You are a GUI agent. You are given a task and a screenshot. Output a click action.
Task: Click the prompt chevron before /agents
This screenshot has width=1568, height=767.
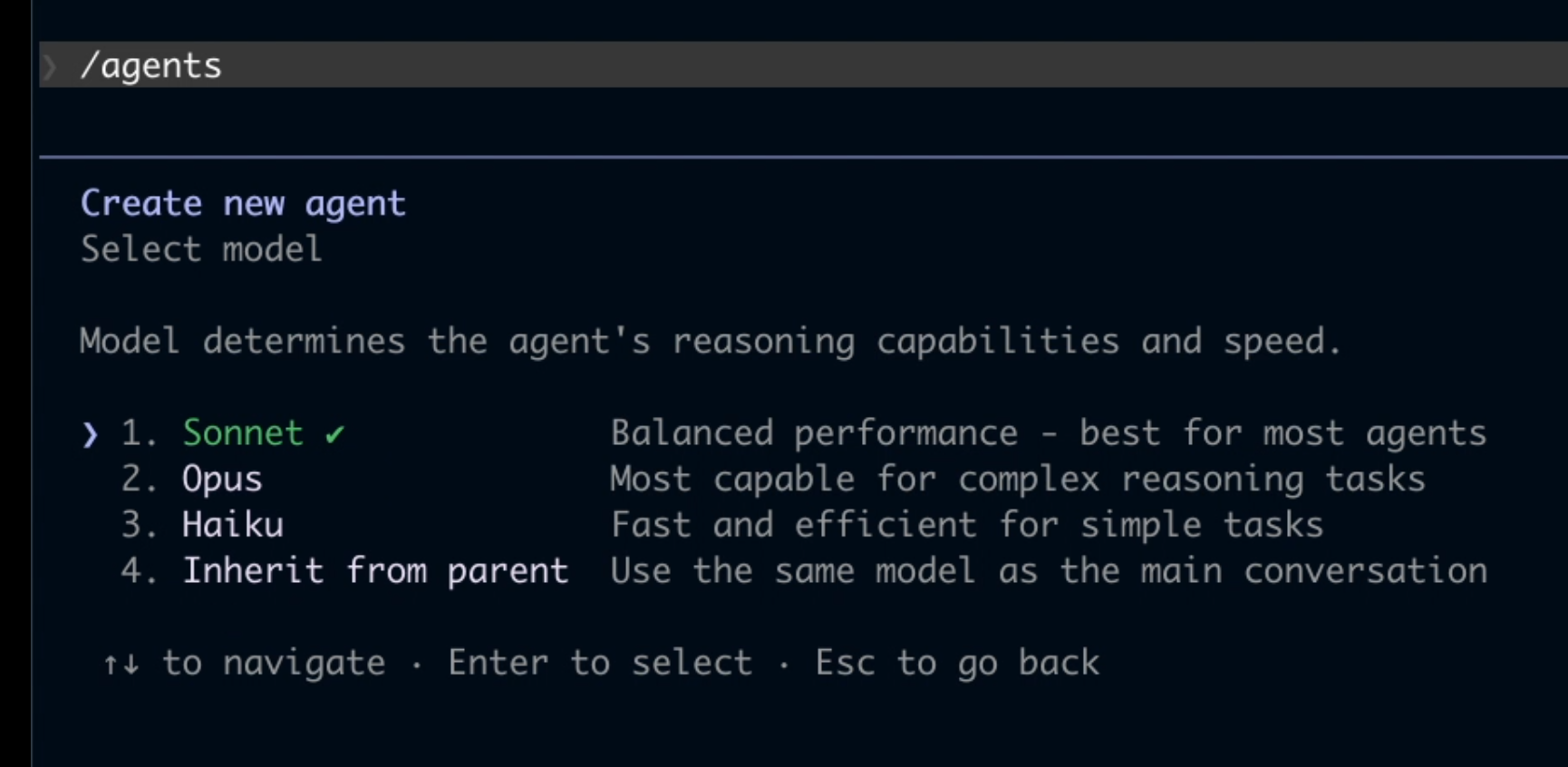pos(50,66)
